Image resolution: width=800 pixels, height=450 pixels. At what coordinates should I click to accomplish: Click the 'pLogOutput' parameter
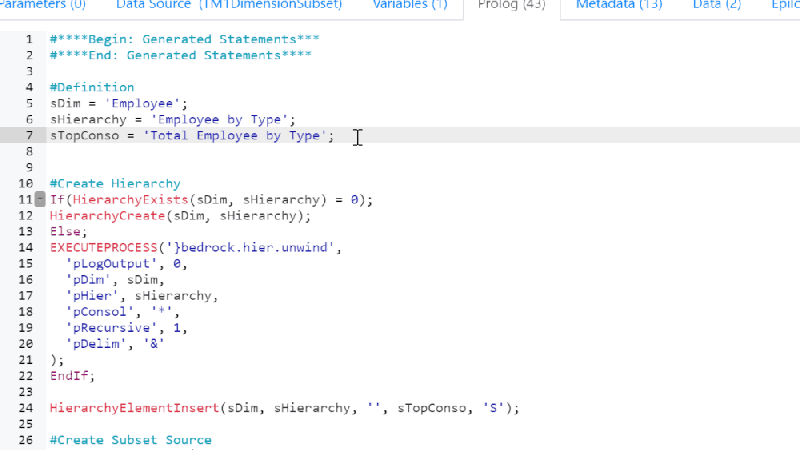[111, 264]
